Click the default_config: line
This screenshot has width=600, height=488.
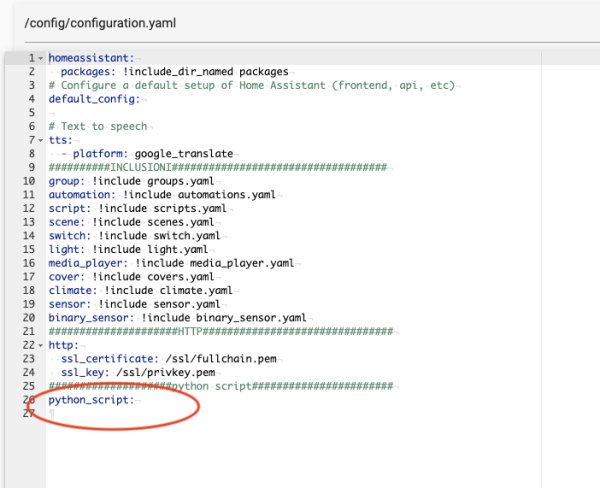[x=89, y=100]
